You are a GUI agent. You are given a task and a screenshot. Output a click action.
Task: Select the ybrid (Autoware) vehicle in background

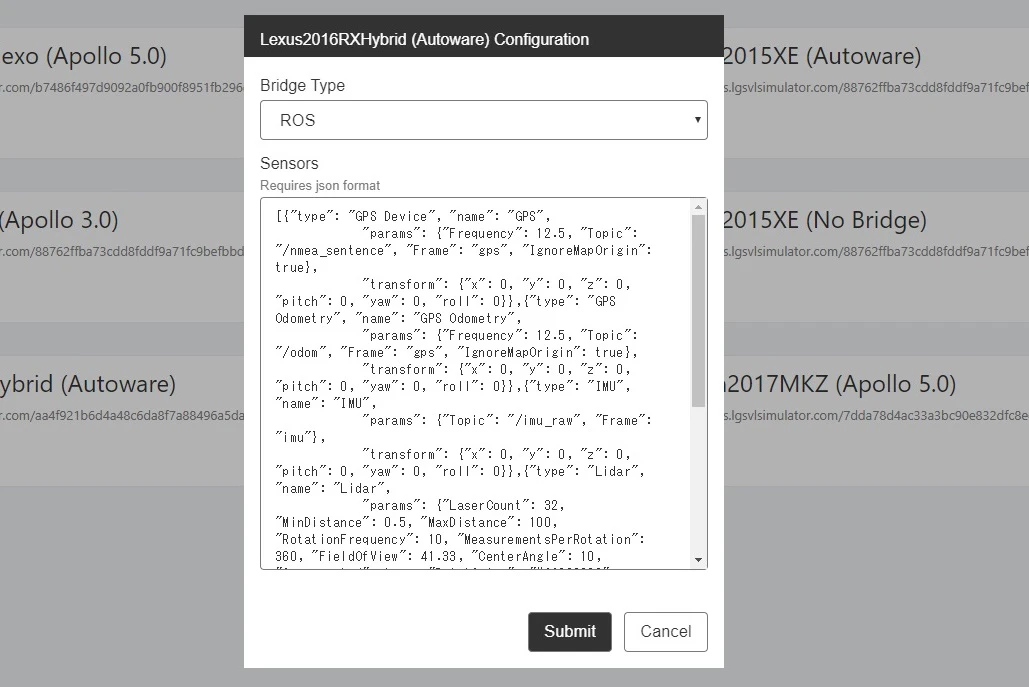click(88, 384)
